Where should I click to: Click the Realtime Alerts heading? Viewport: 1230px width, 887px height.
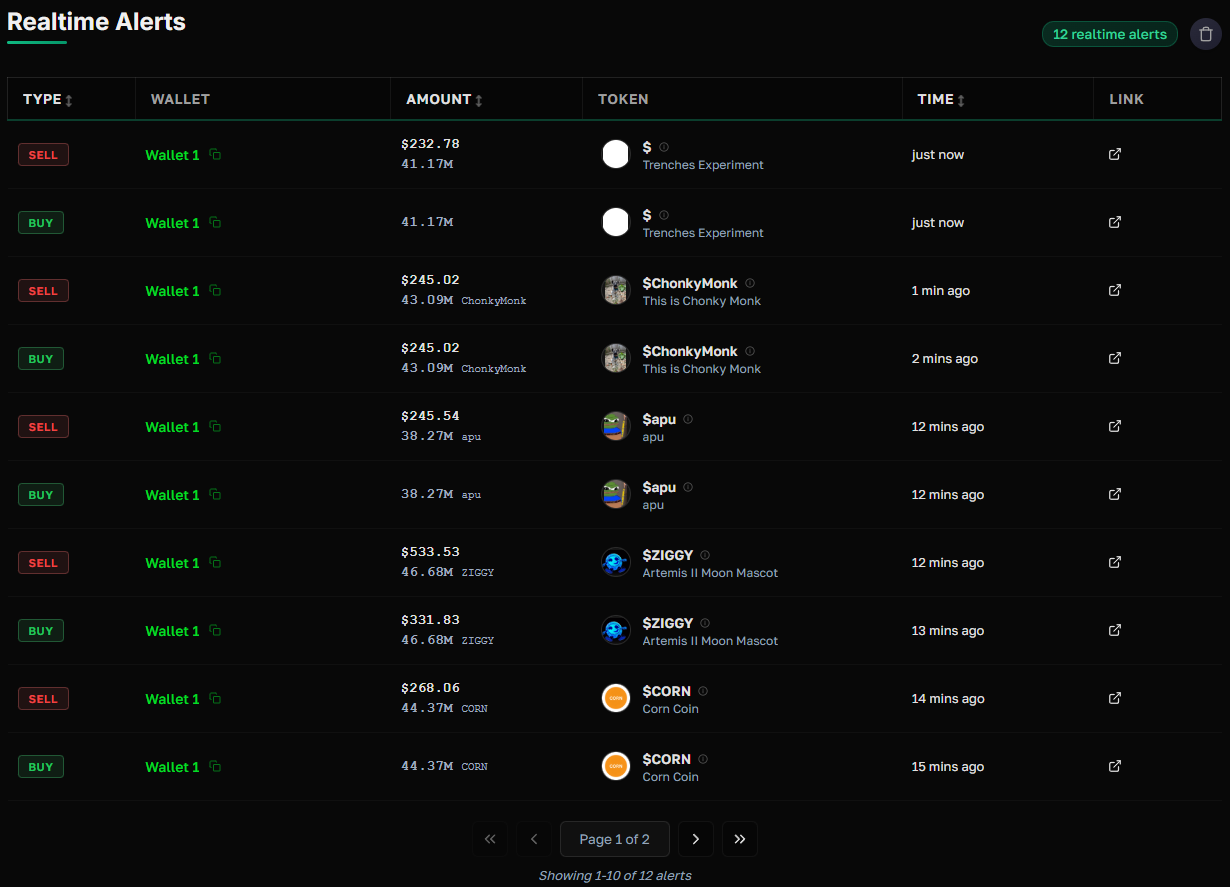point(97,21)
